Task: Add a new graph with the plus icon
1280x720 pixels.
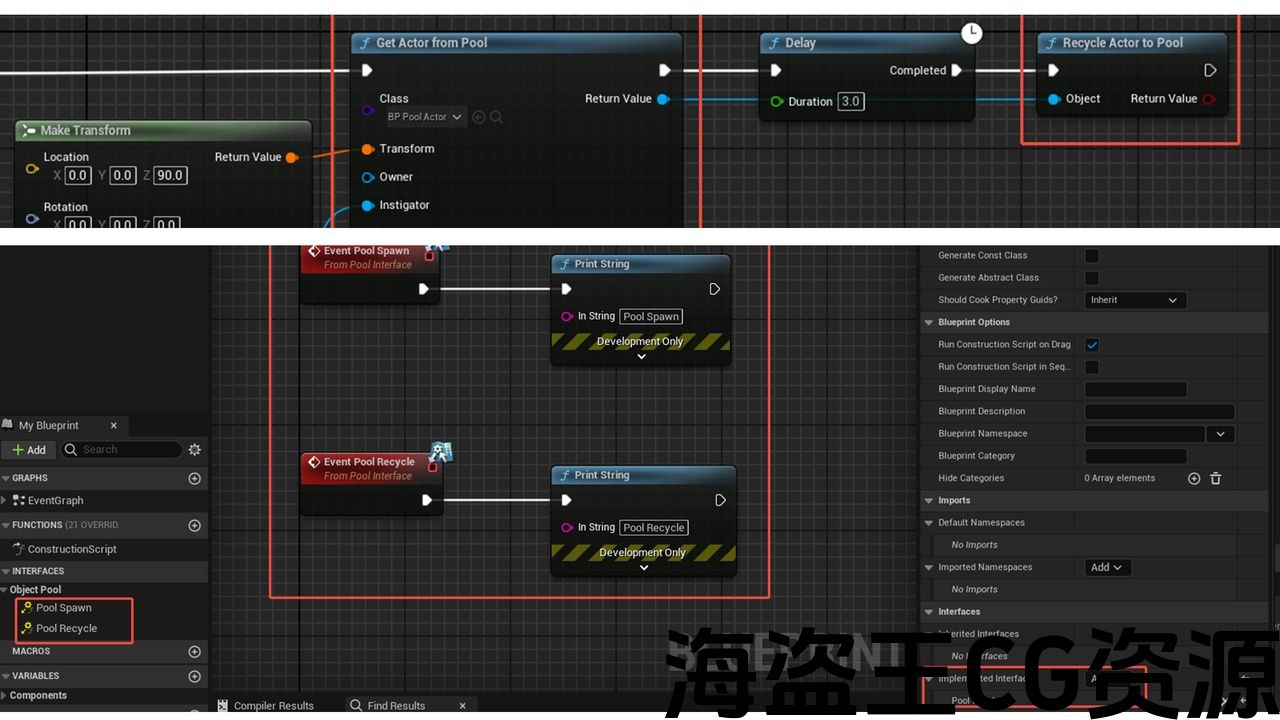Action: tap(194, 479)
